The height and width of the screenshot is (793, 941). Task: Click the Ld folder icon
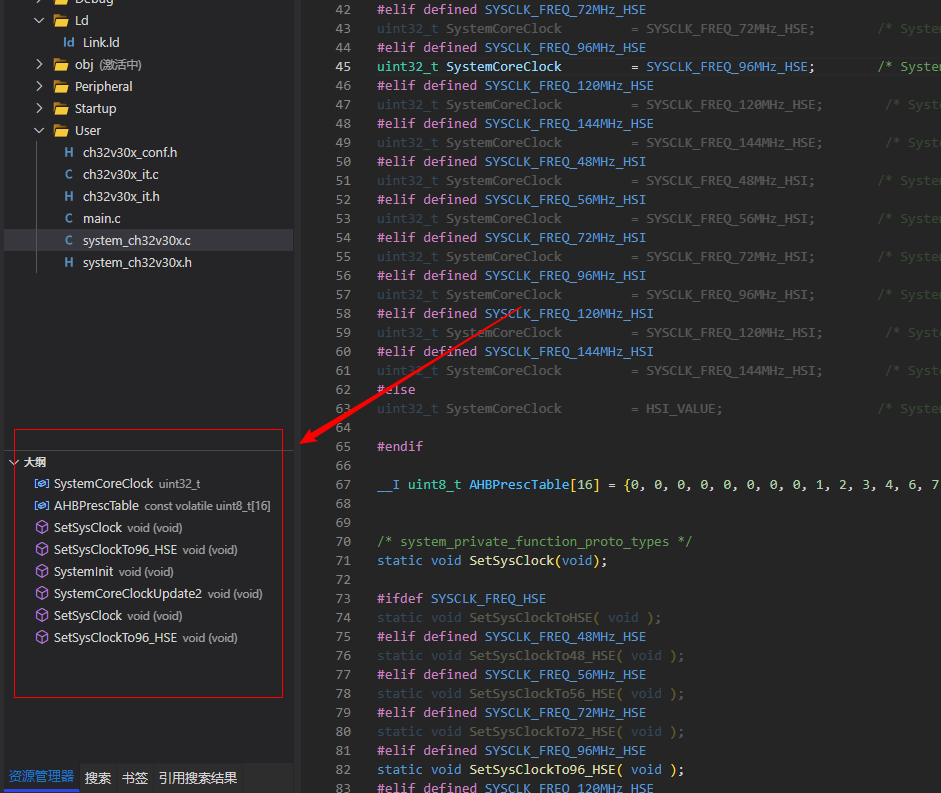(x=61, y=21)
